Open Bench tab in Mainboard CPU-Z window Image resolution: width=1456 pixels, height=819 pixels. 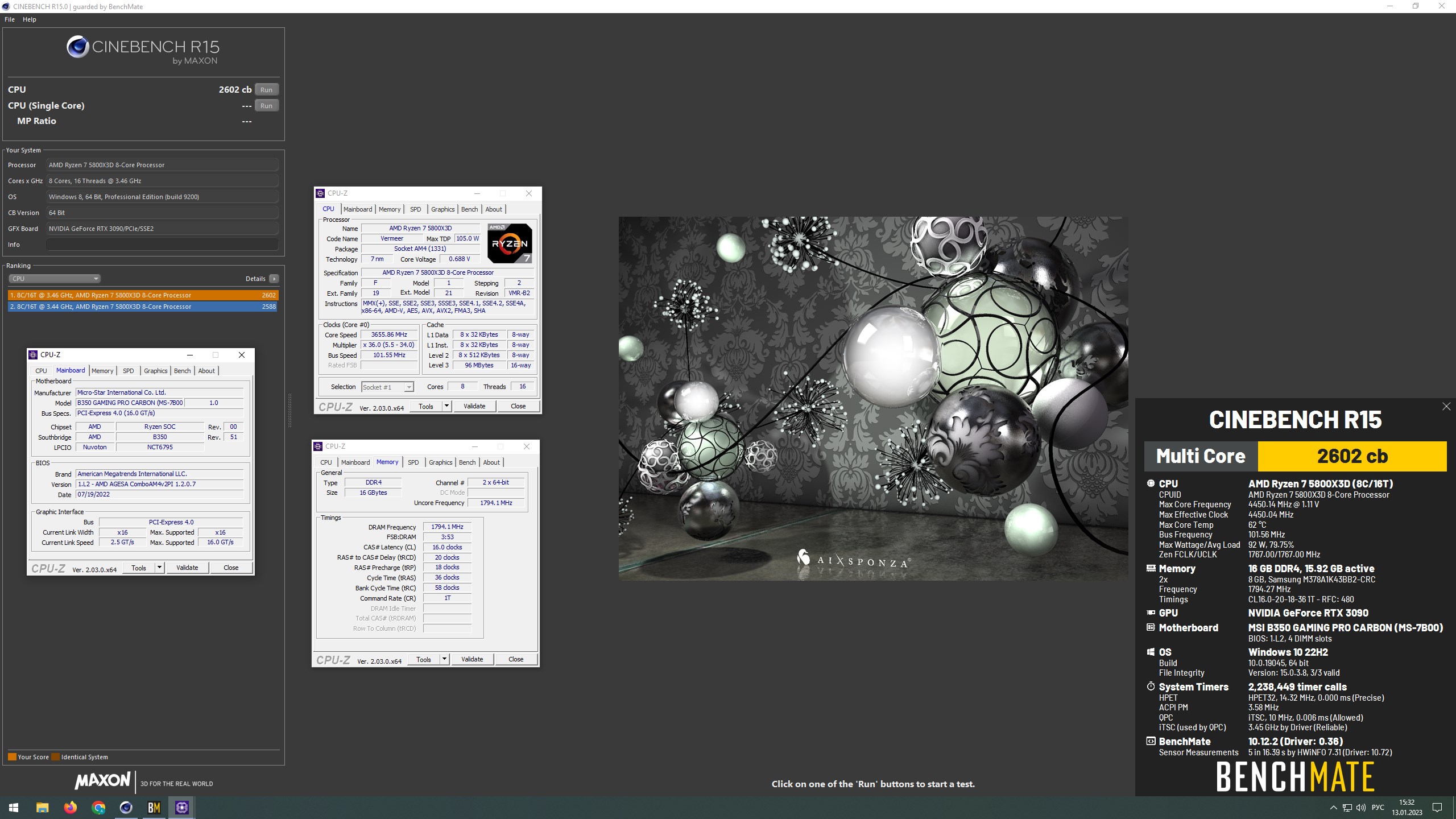182,371
